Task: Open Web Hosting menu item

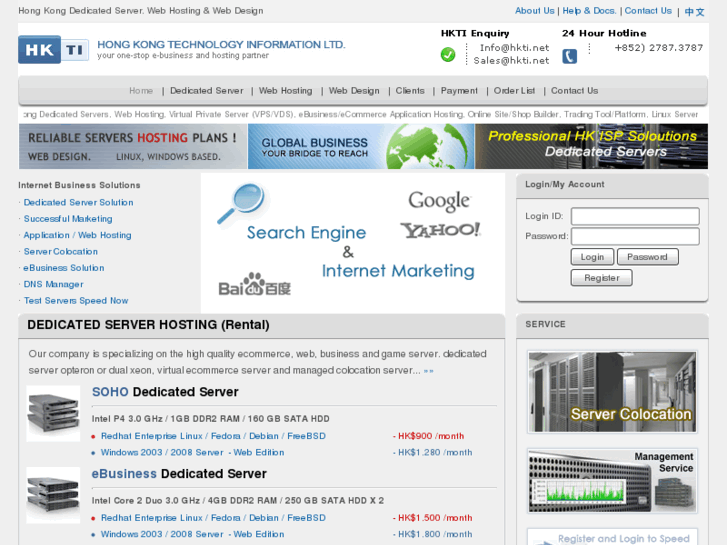Action: tap(286, 91)
